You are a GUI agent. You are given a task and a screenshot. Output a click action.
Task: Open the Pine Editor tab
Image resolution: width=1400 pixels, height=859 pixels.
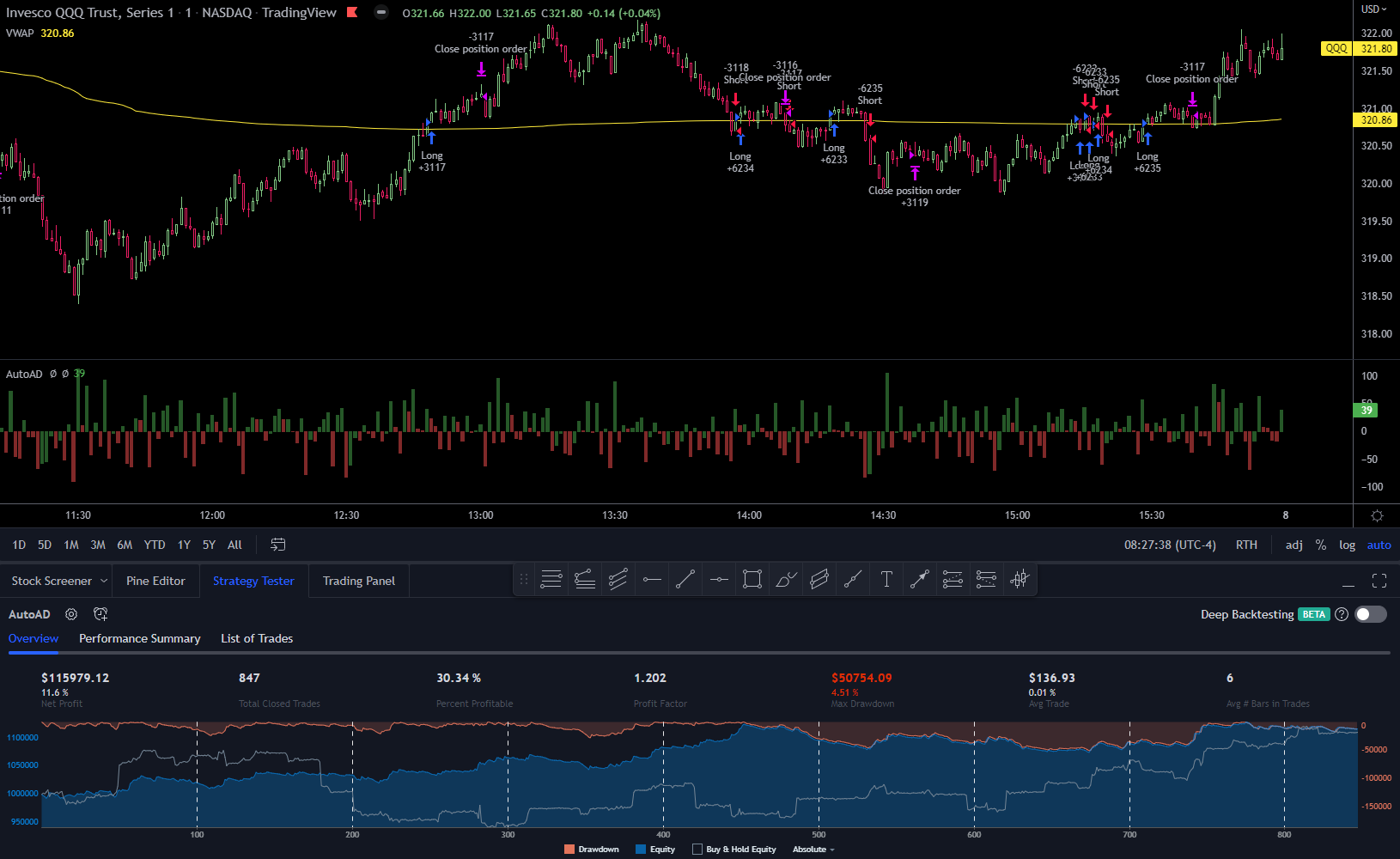[x=155, y=581]
